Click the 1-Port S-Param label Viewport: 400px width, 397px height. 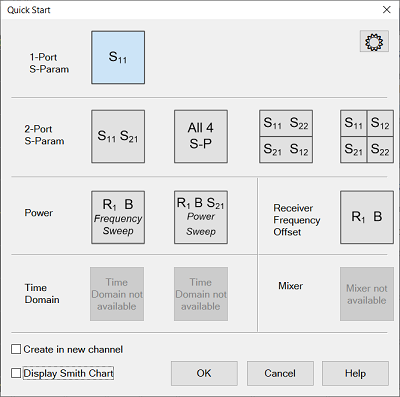[49, 63]
